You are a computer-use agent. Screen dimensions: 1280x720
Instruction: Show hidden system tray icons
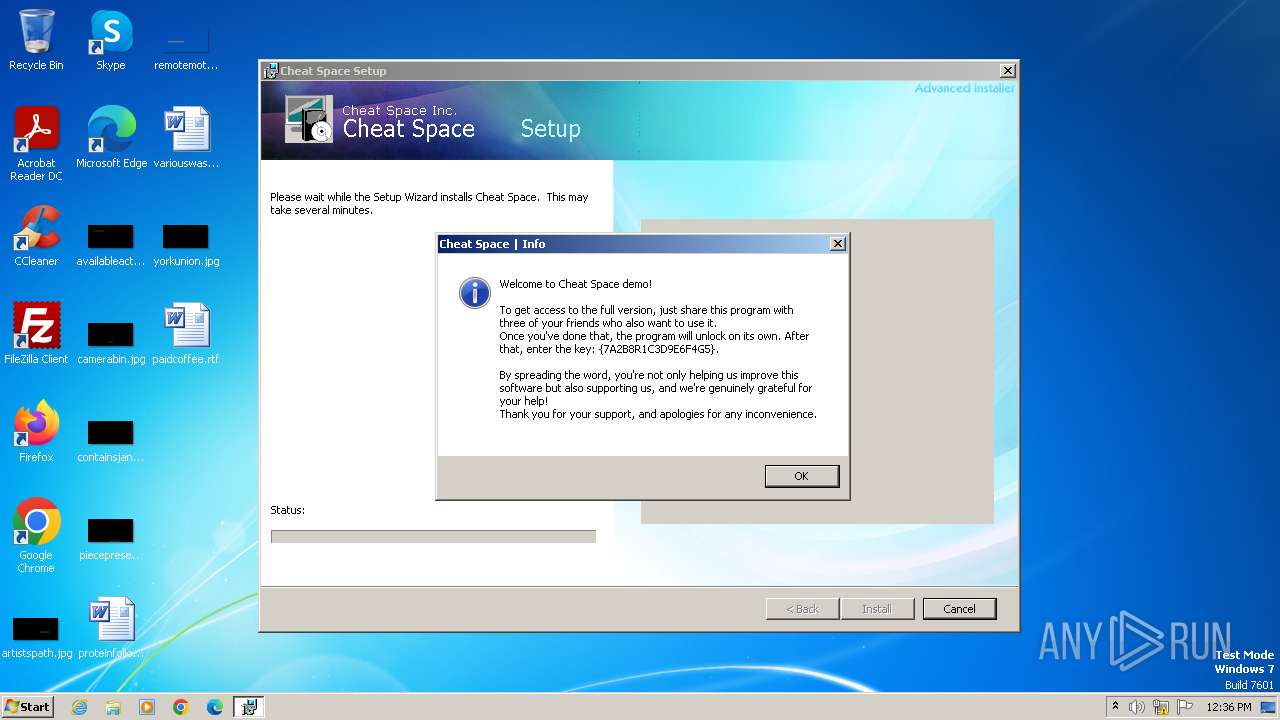[x=1115, y=706]
